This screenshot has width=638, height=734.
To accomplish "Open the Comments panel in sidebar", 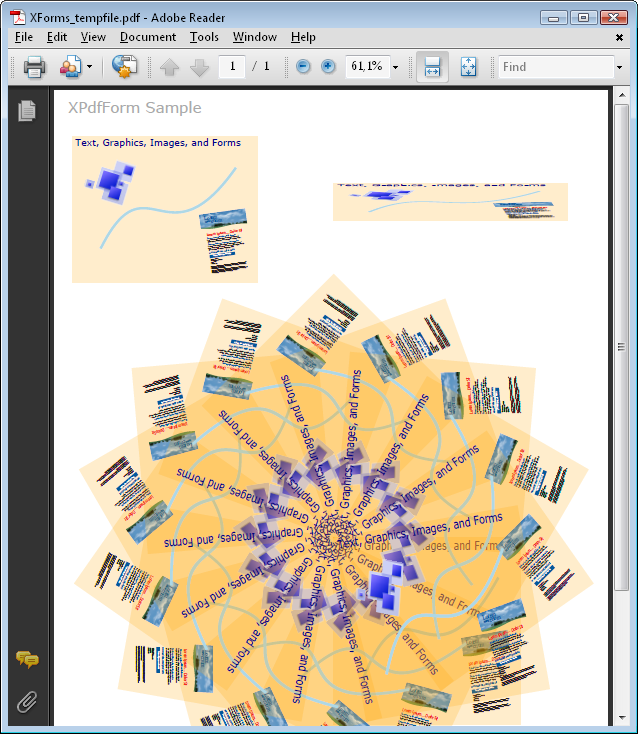I will tap(27, 660).
